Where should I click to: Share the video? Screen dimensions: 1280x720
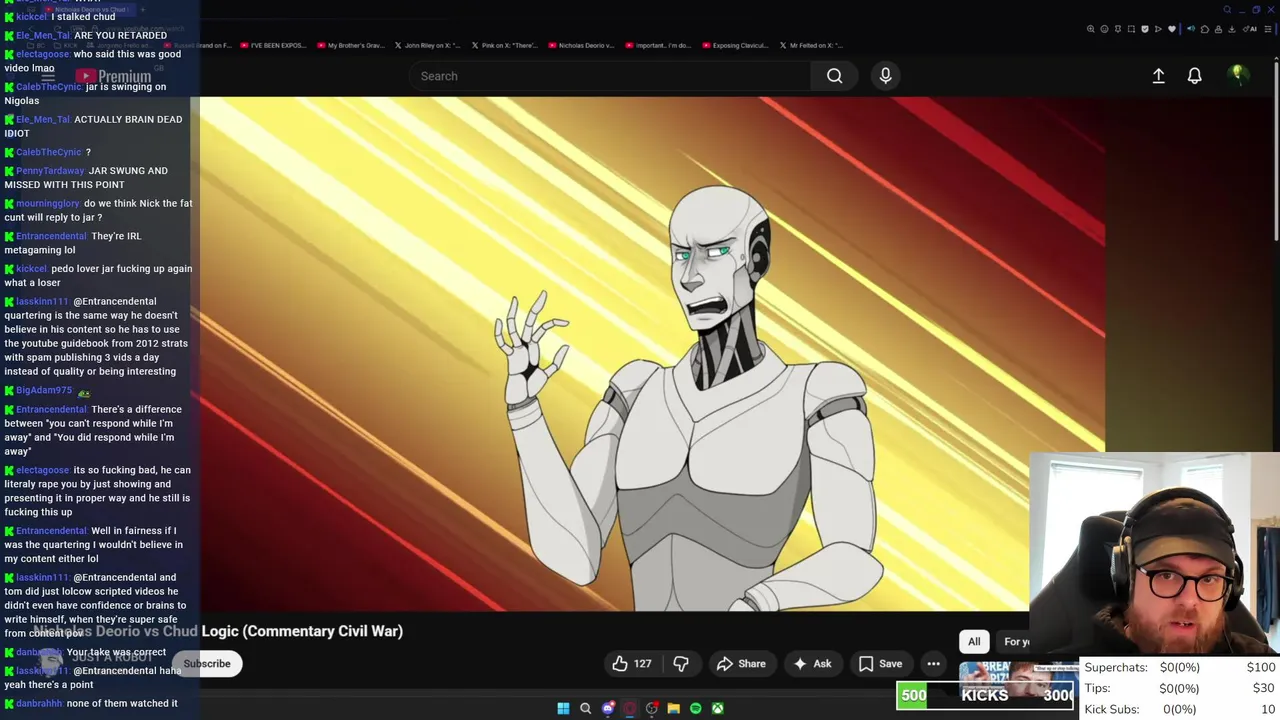[741, 664]
